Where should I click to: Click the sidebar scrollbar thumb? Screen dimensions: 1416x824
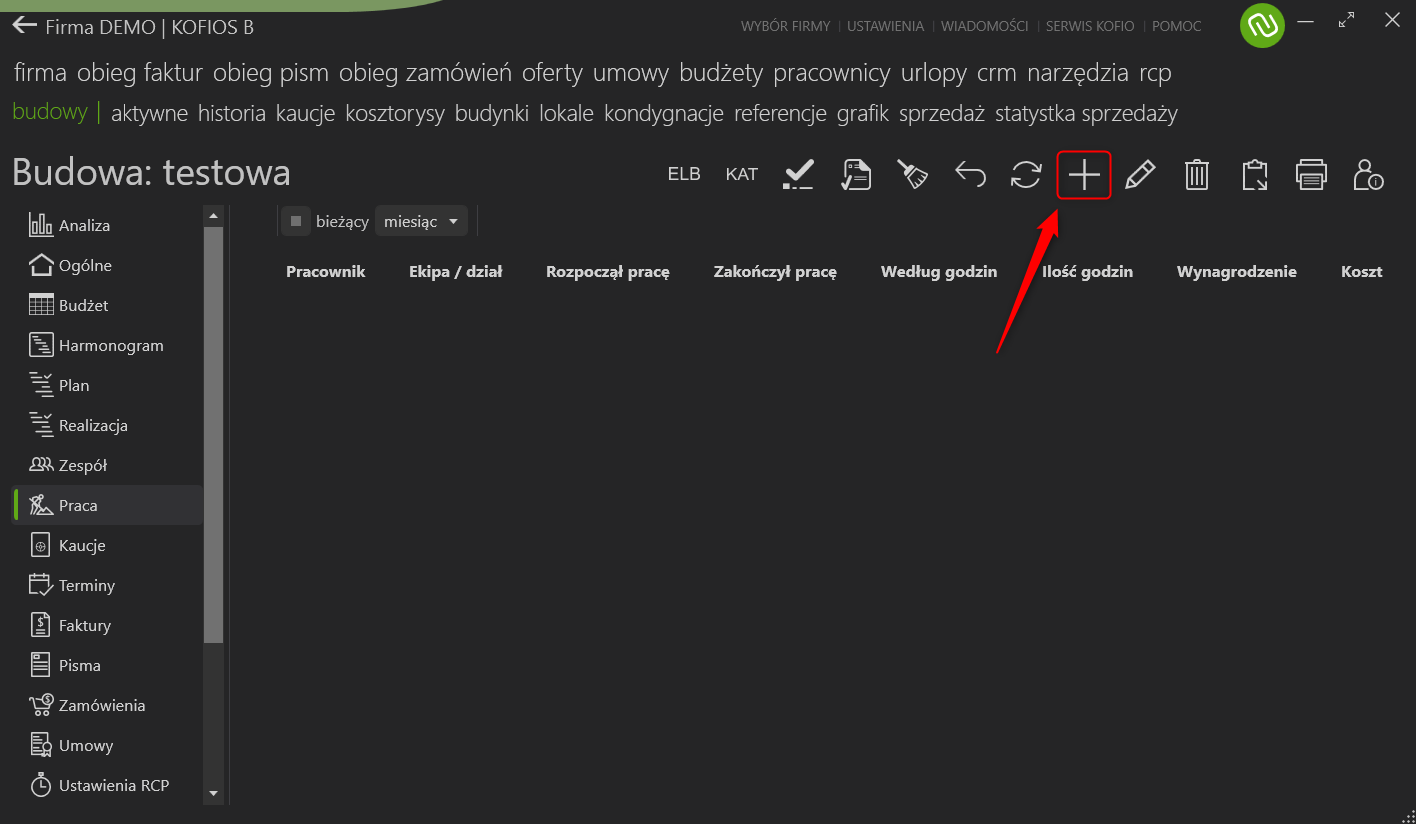213,434
